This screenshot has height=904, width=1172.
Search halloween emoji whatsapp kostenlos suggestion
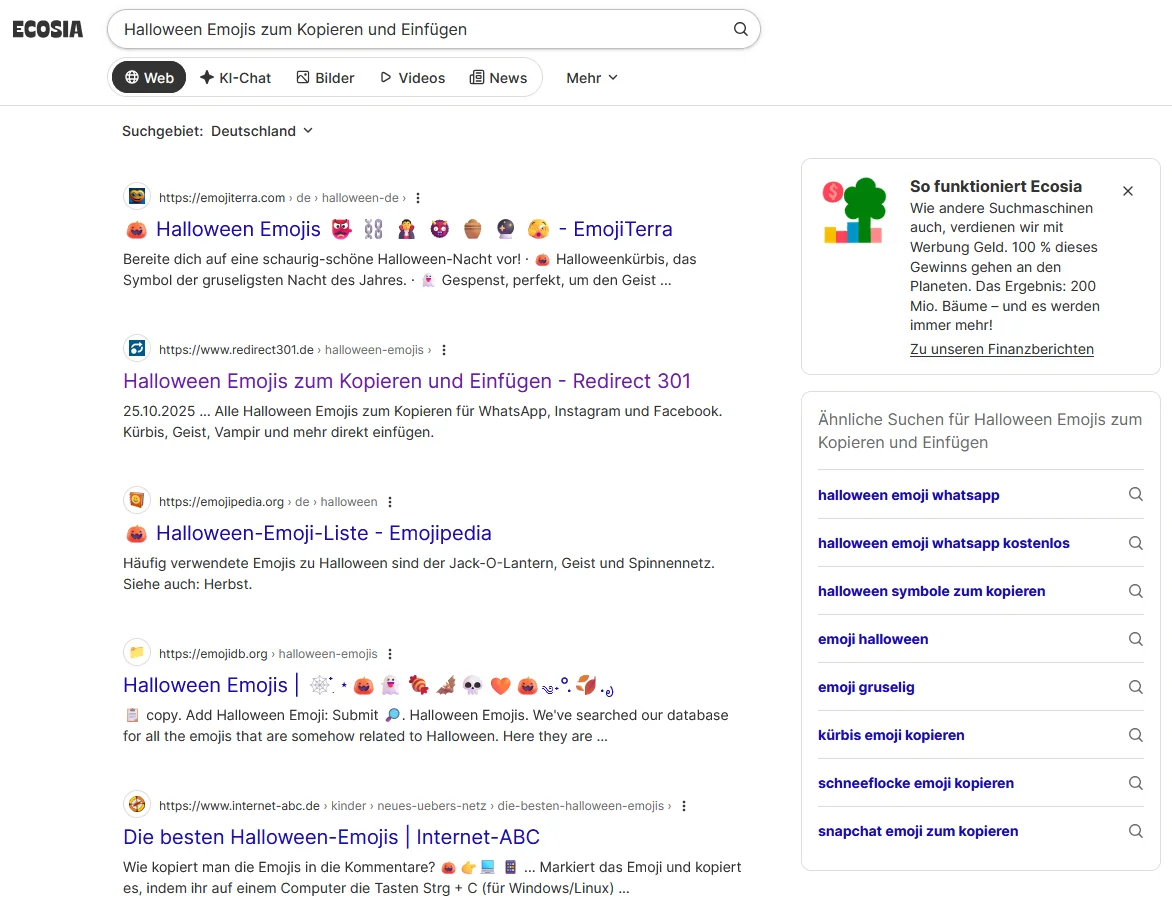pos(943,543)
